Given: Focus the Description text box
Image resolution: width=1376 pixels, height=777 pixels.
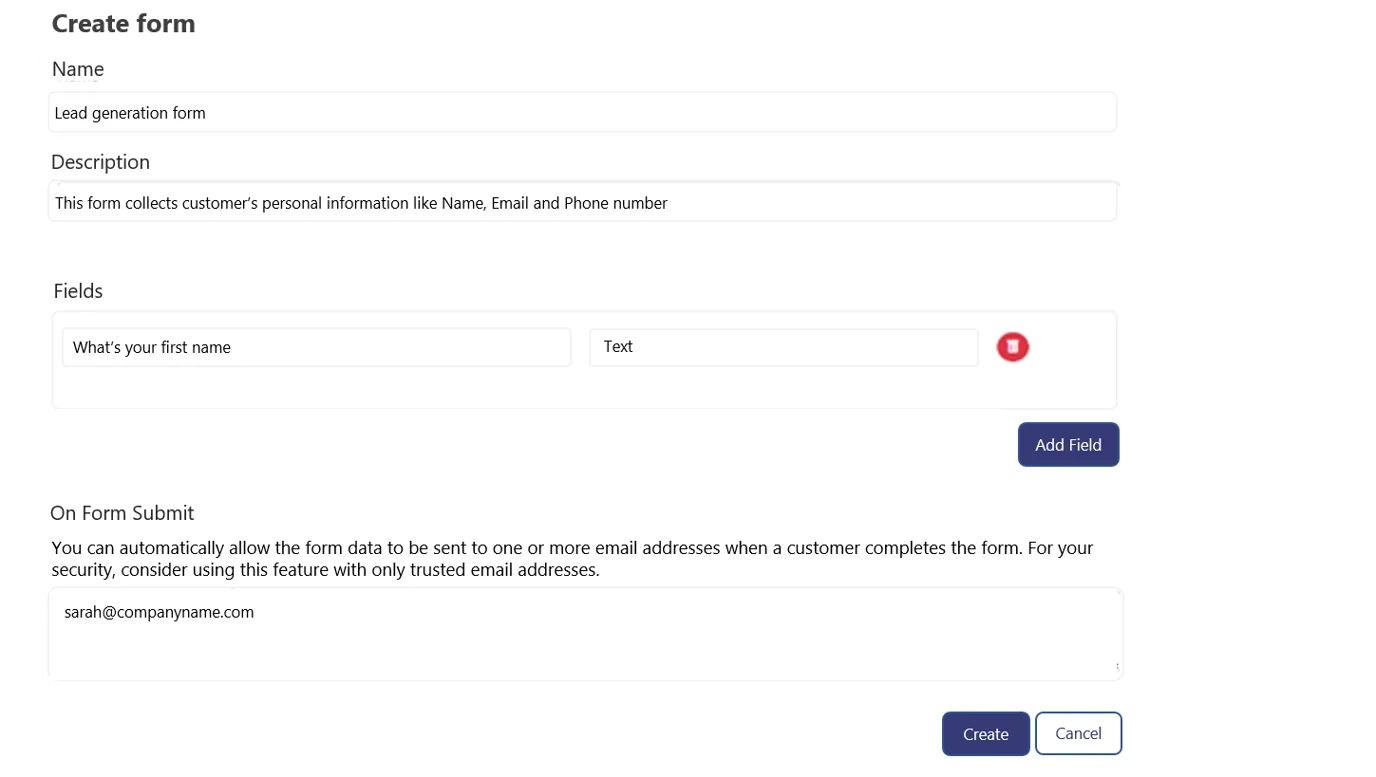Looking at the screenshot, I should click(x=582, y=203).
